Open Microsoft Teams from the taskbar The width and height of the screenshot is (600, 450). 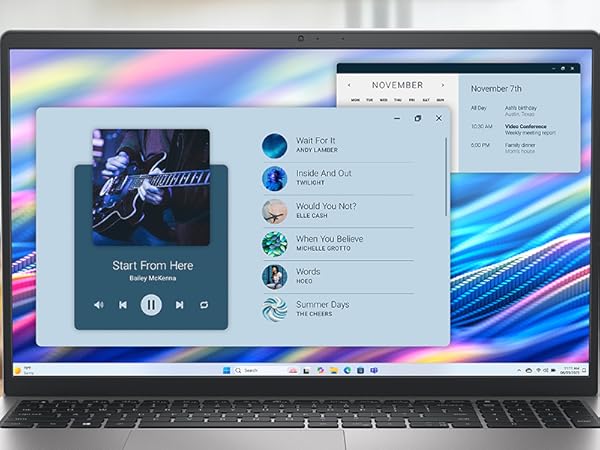(374, 370)
